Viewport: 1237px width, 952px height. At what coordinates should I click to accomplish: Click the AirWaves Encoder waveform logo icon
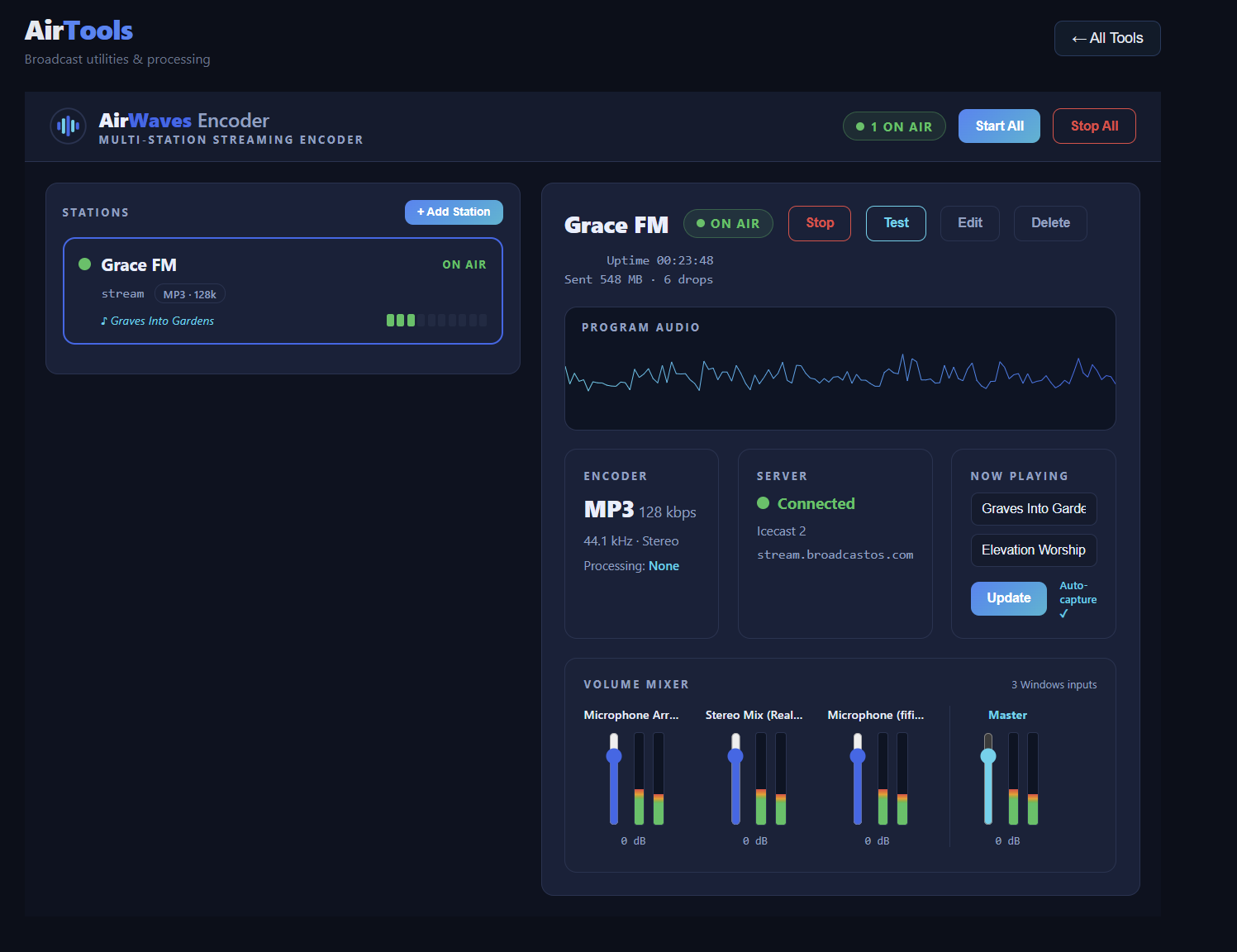68,126
